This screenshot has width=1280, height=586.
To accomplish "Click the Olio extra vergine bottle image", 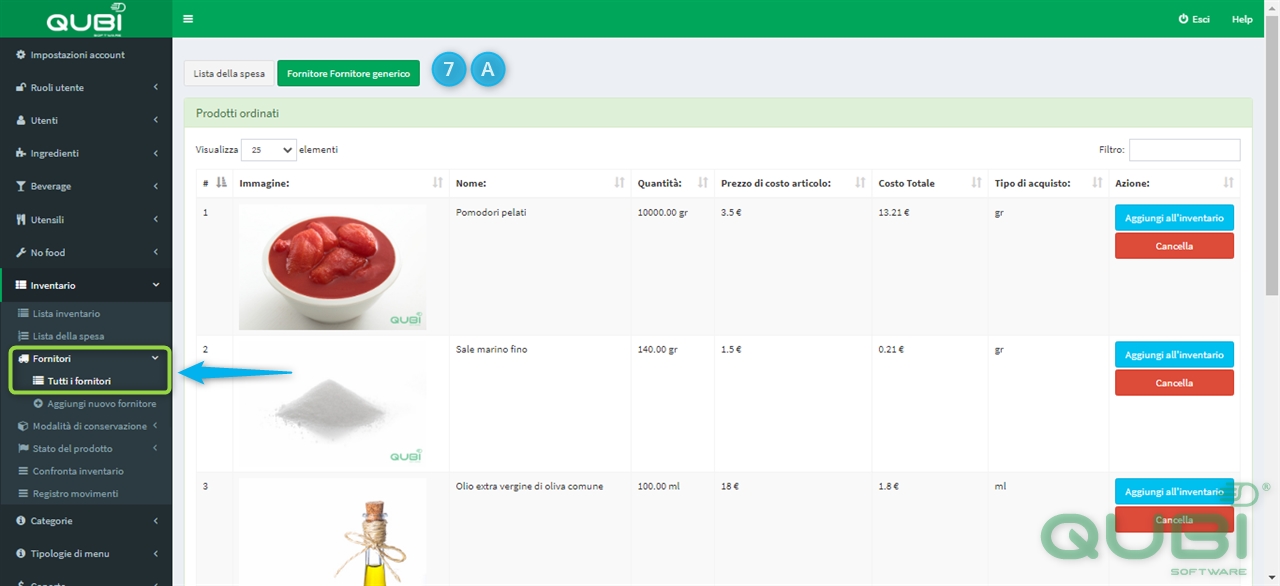I will pyautogui.click(x=332, y=532).
